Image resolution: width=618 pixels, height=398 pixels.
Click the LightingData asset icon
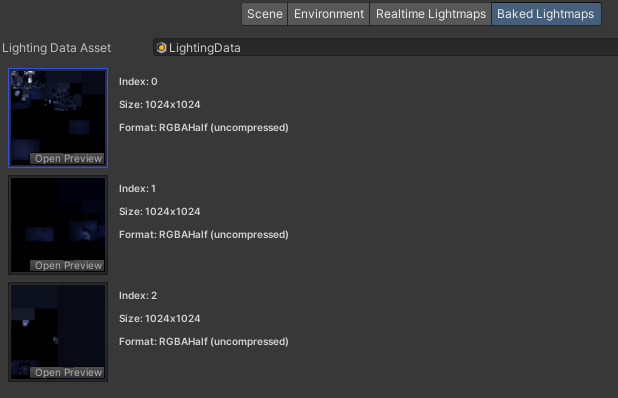(161, 48)
